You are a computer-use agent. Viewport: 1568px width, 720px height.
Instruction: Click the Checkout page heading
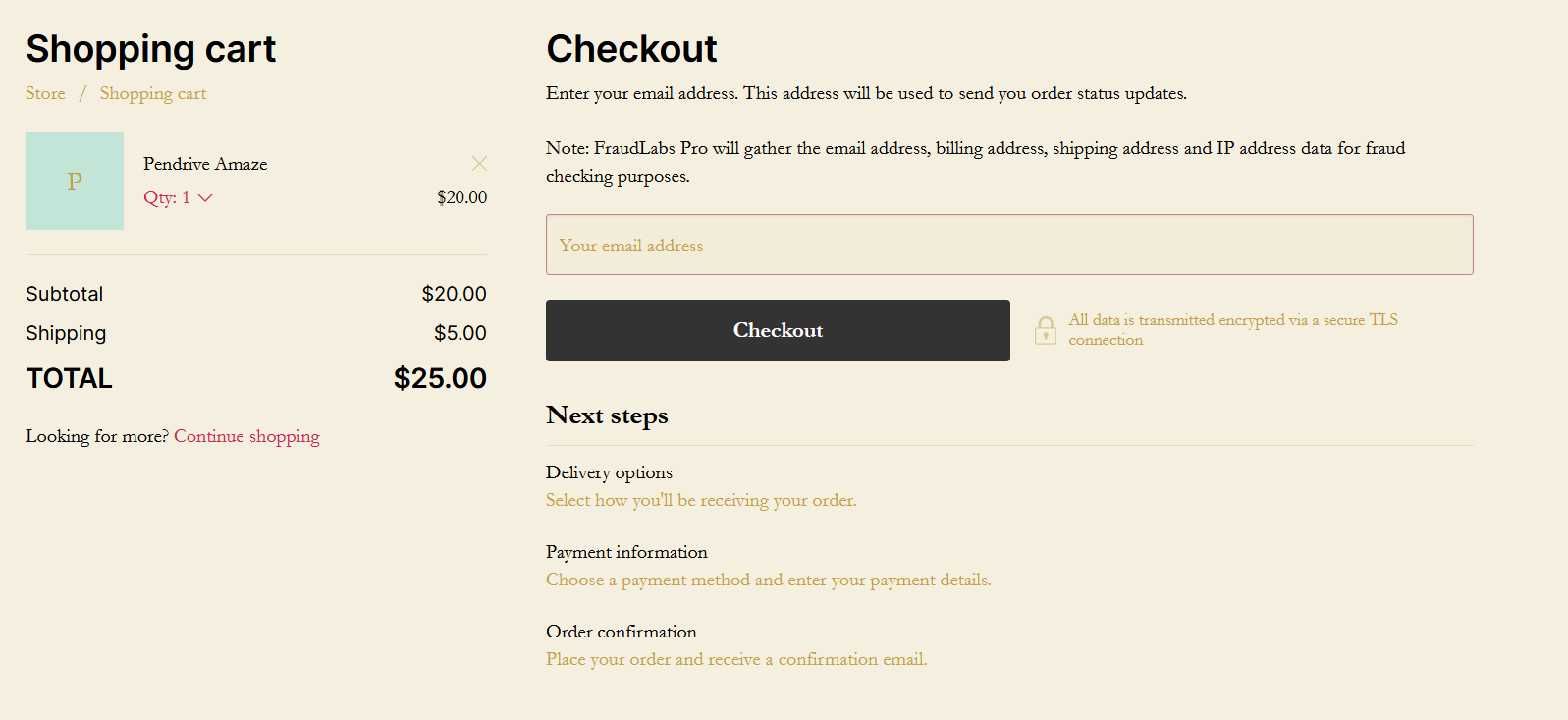631,49
